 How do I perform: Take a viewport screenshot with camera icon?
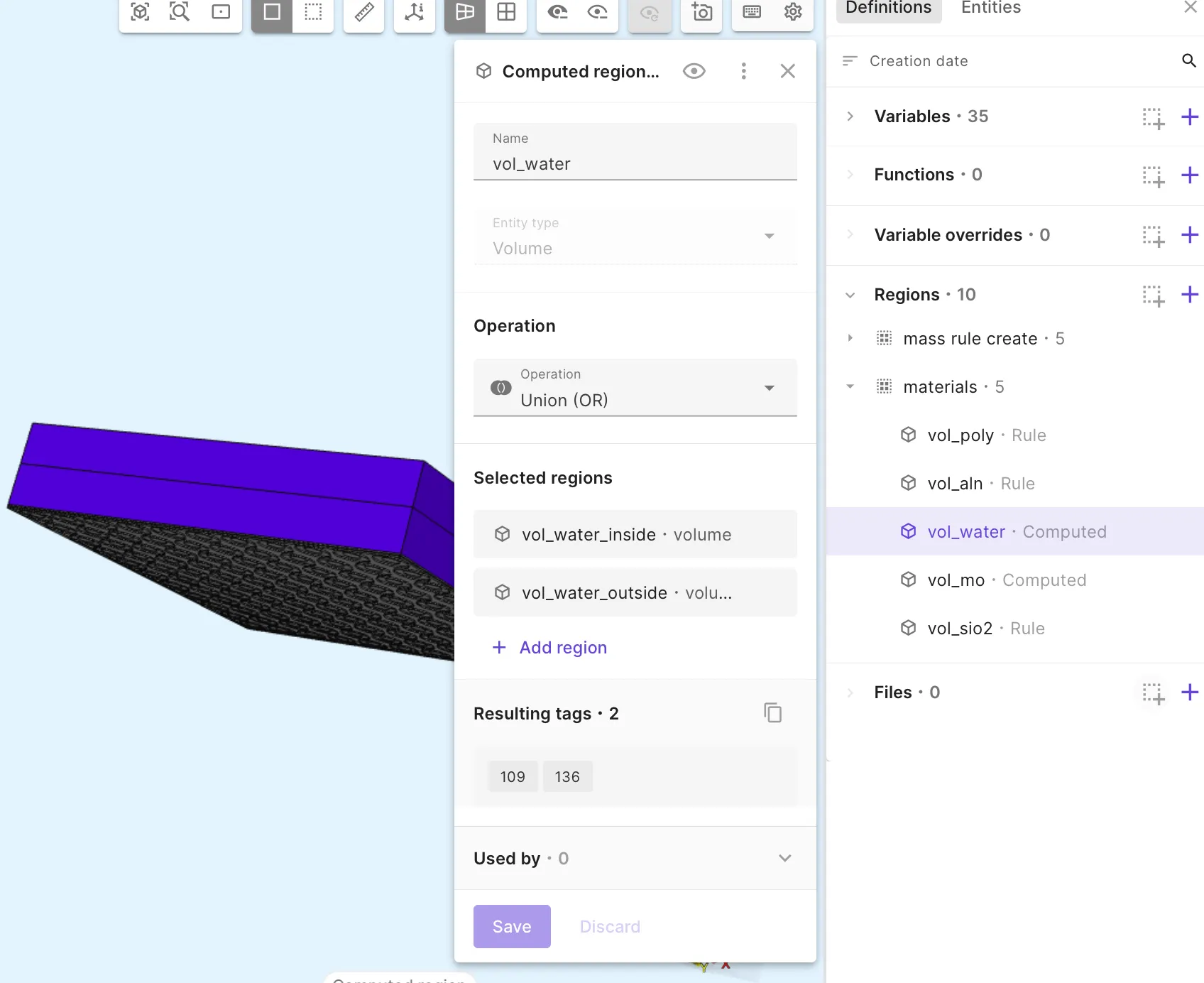tap(701, 12)
